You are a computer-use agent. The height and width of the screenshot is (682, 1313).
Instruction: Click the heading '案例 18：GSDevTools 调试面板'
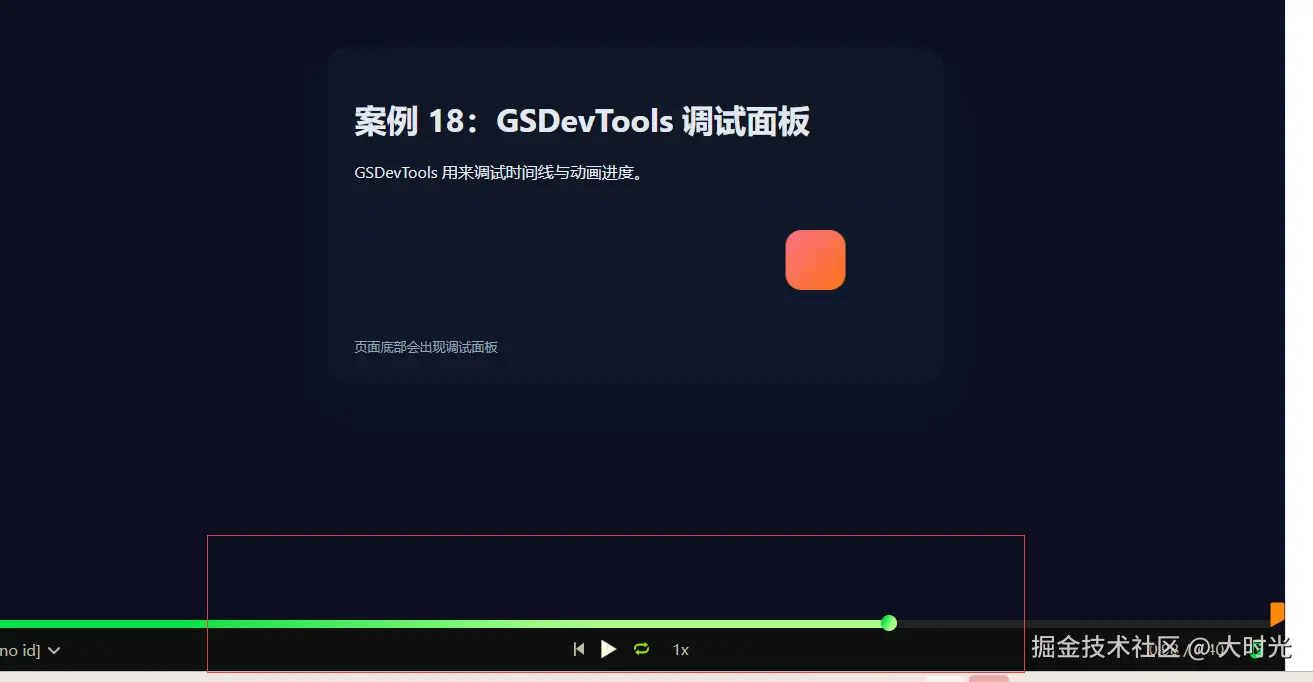coord(582,122)
